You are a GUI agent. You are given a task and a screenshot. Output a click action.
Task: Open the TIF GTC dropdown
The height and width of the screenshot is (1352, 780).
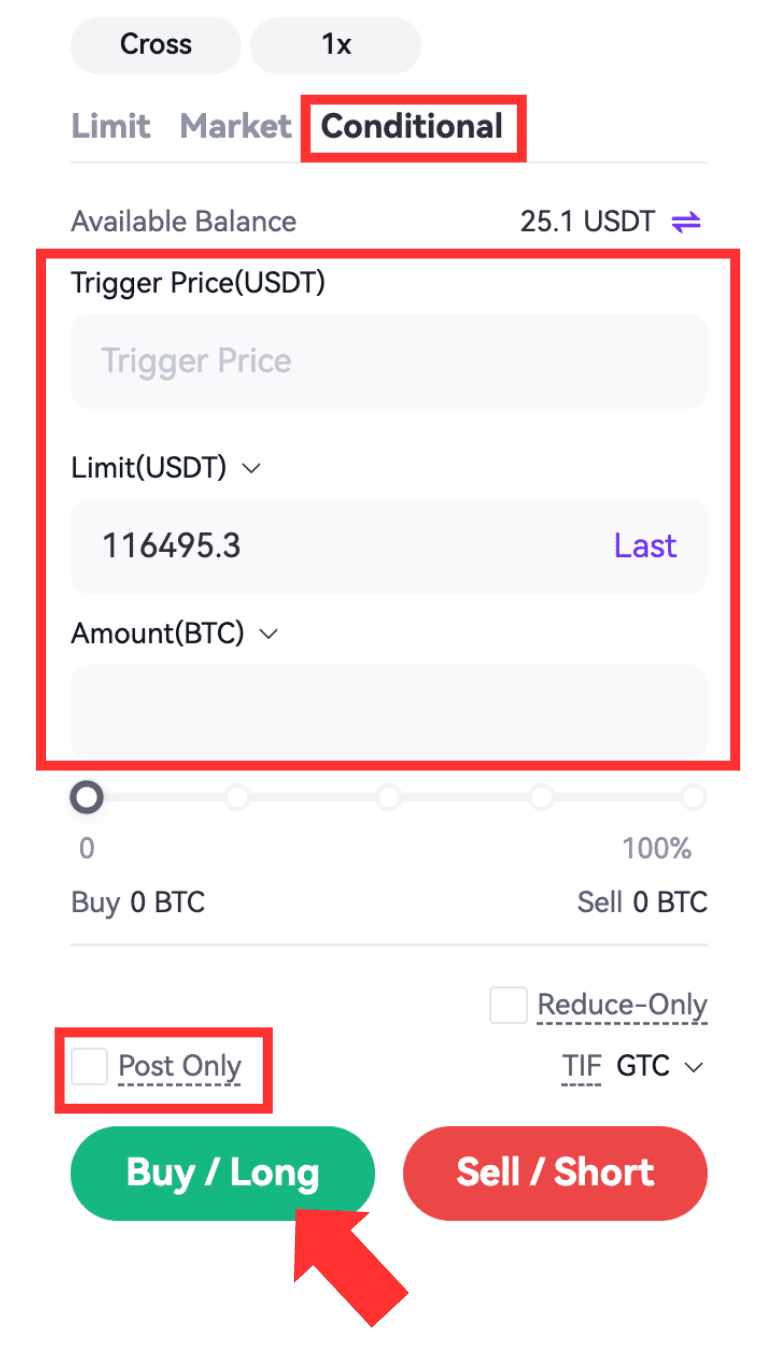point(660,1067)
